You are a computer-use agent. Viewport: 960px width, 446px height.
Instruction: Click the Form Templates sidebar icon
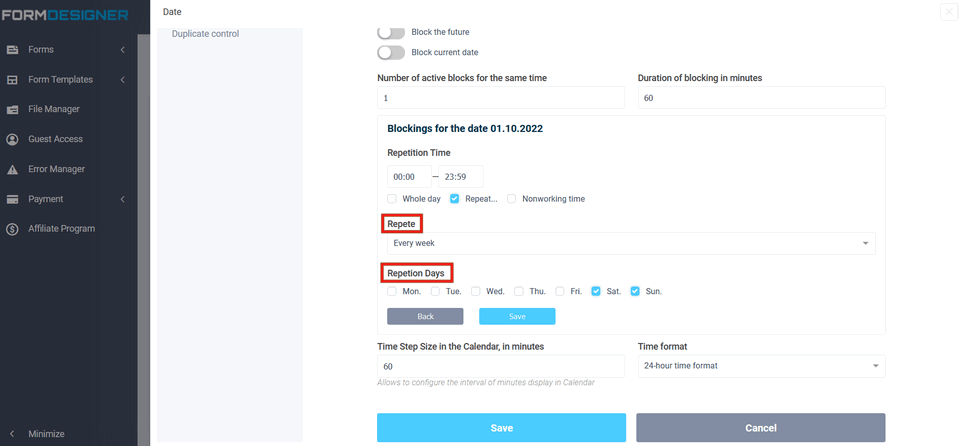(13, 80)
